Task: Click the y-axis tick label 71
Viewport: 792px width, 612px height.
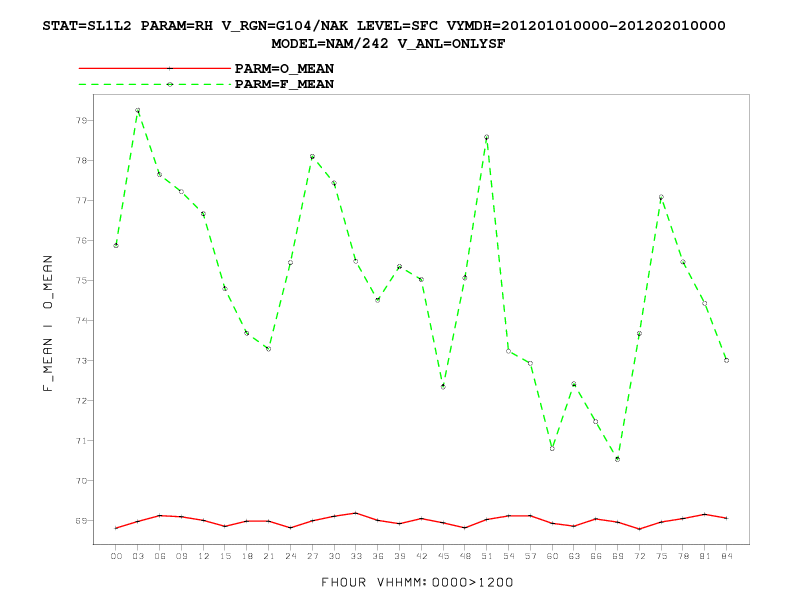Action: pyautogui.click(x=81, y=441)
